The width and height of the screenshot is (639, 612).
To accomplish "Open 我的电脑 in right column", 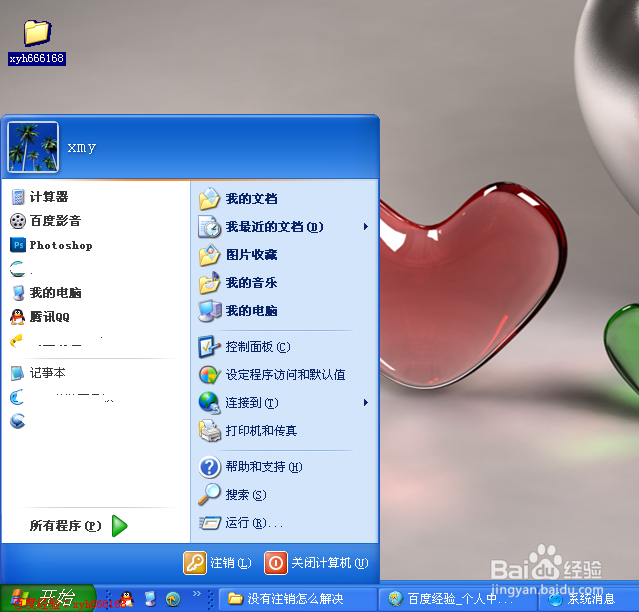I will click(x=238, y=311).
